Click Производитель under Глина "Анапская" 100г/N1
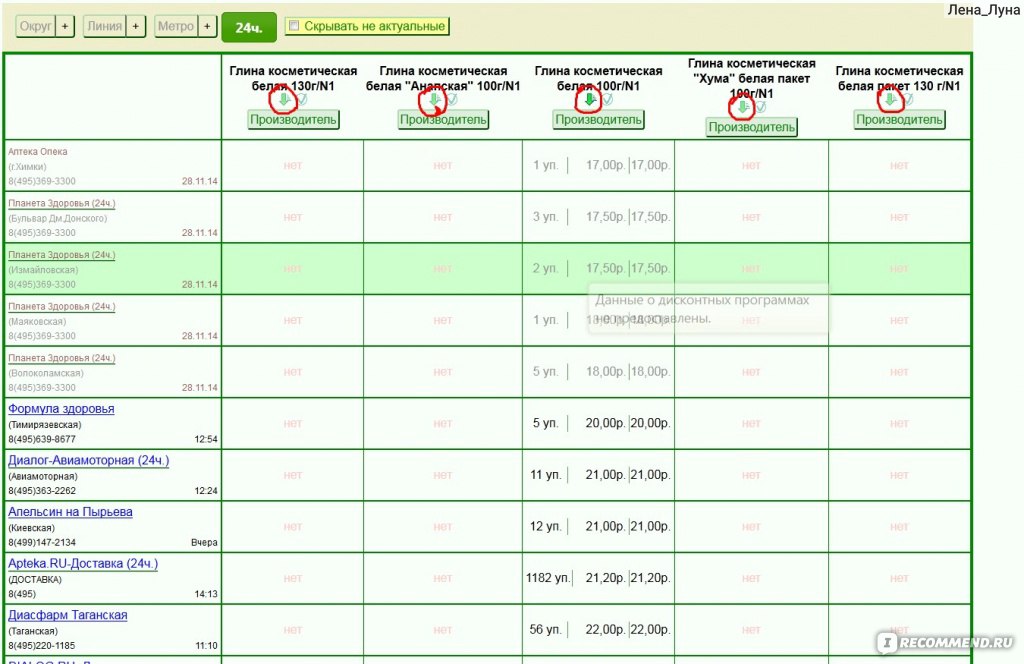This screenshot has width=1024, height=664. 443,119
